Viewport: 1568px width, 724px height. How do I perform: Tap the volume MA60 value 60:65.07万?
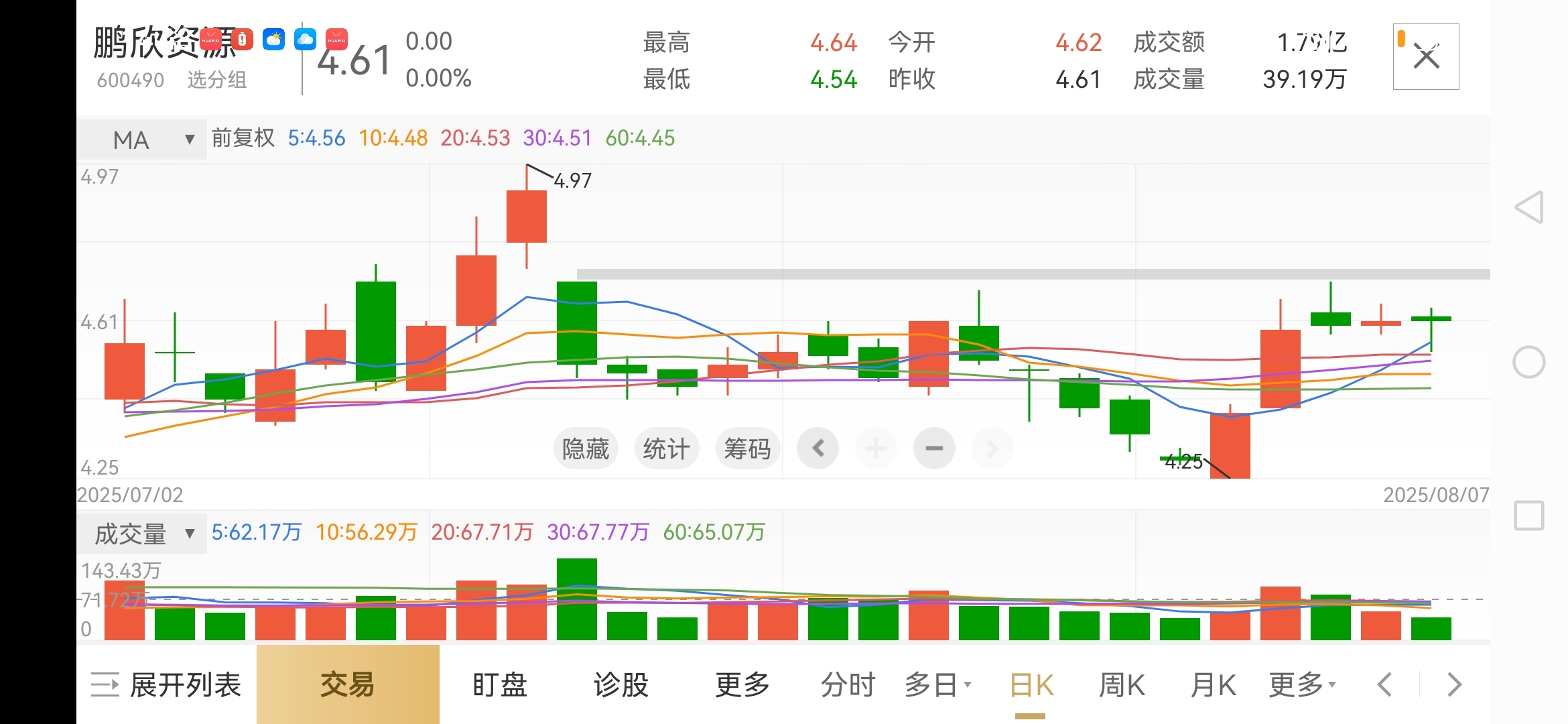coord(714,532)
